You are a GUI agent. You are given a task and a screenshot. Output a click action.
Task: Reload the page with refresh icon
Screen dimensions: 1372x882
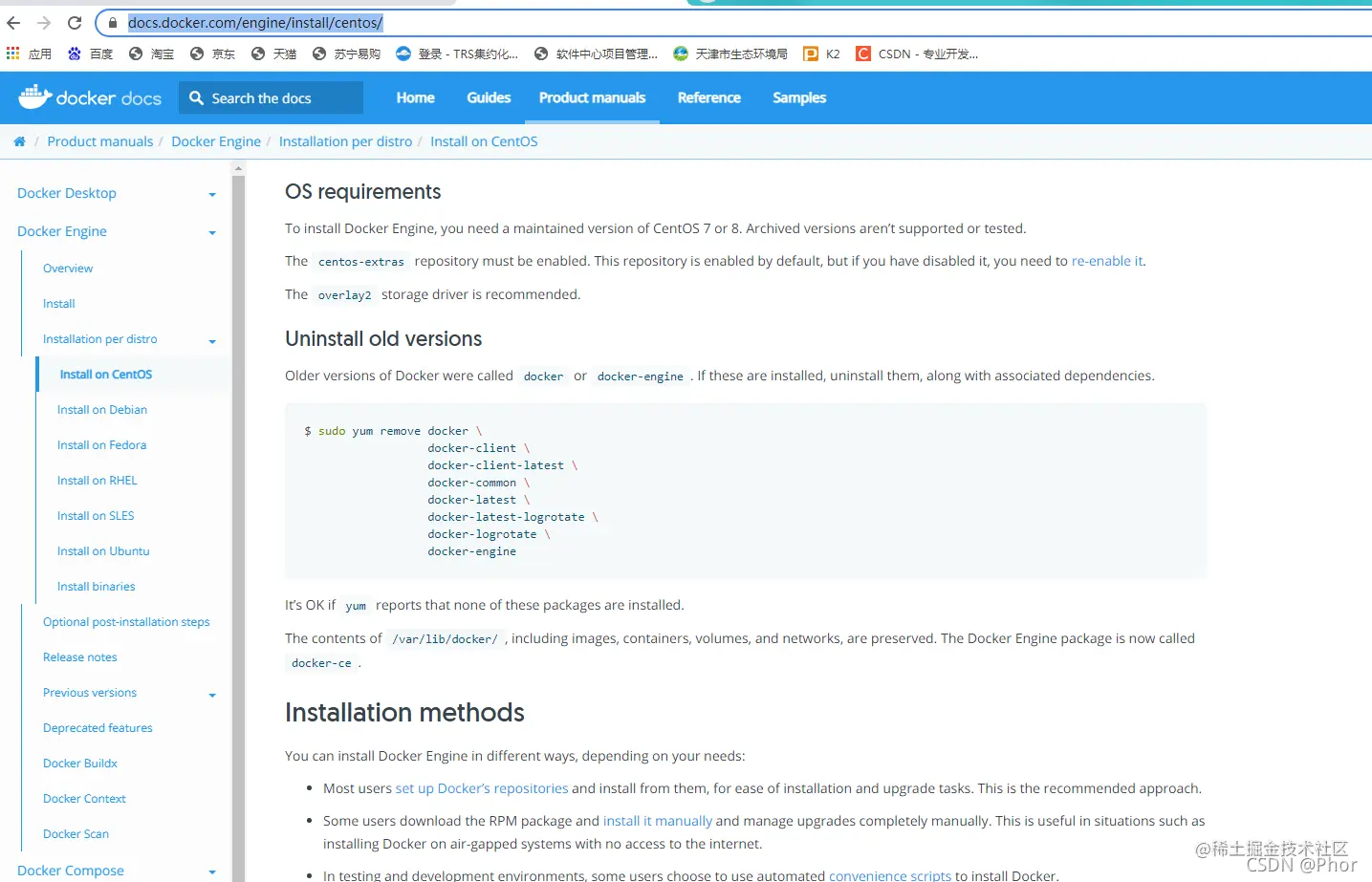point(75,23)
